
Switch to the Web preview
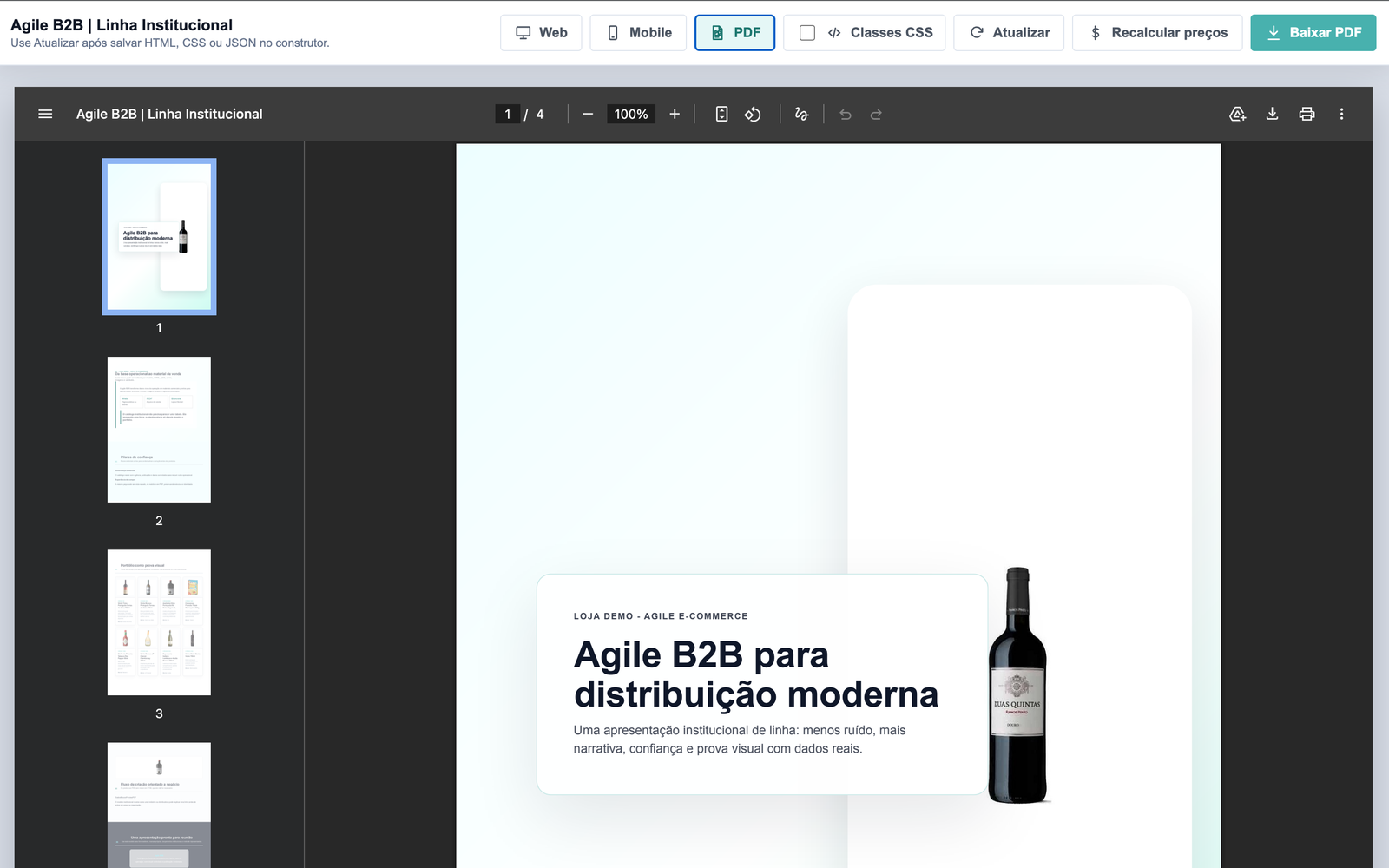541,33
